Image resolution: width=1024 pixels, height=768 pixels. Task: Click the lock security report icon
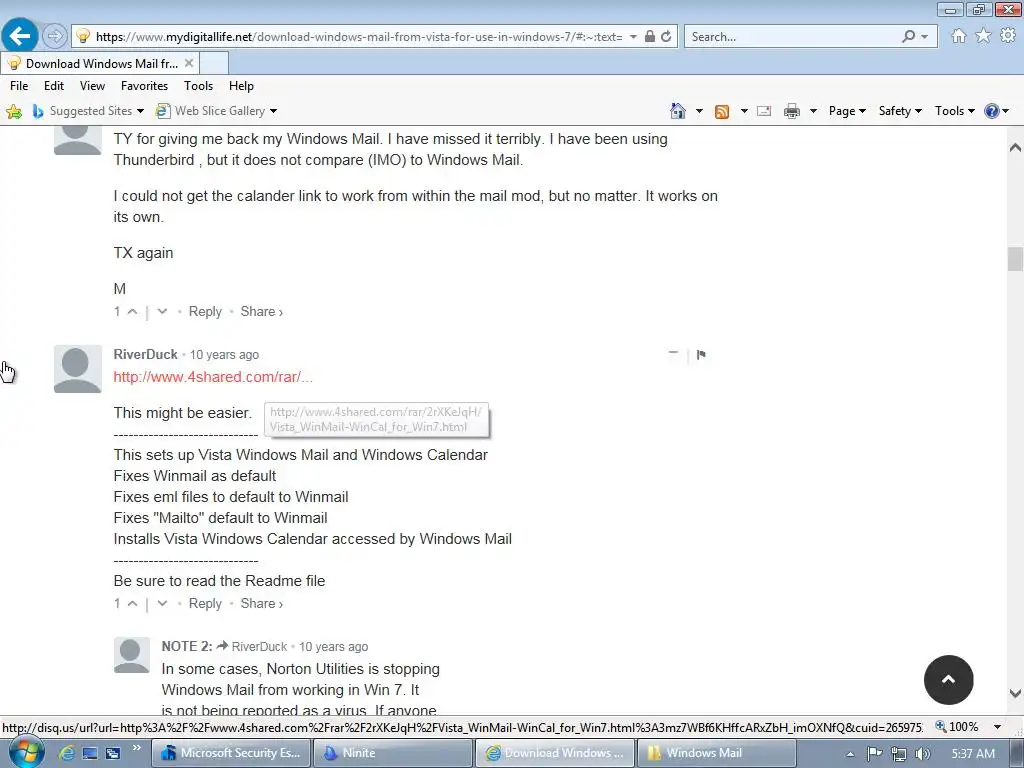(650, 37)
